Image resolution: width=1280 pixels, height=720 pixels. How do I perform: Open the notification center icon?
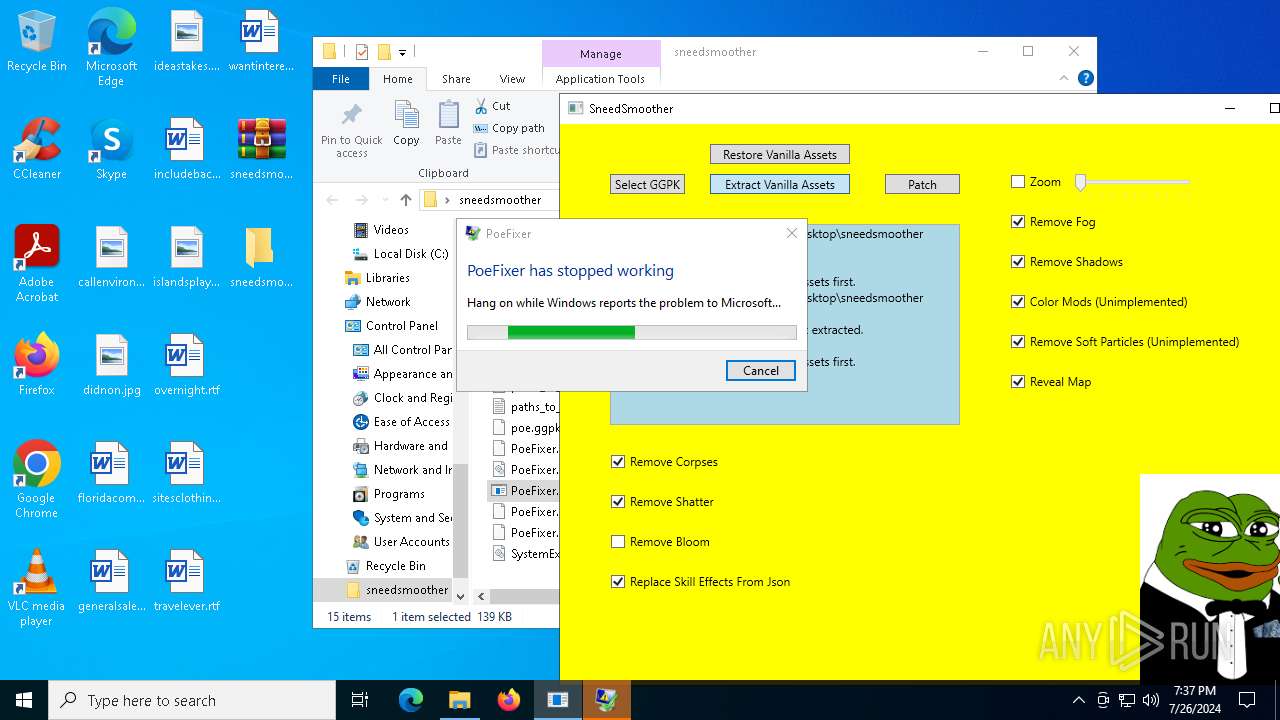tap(1247, 700)
